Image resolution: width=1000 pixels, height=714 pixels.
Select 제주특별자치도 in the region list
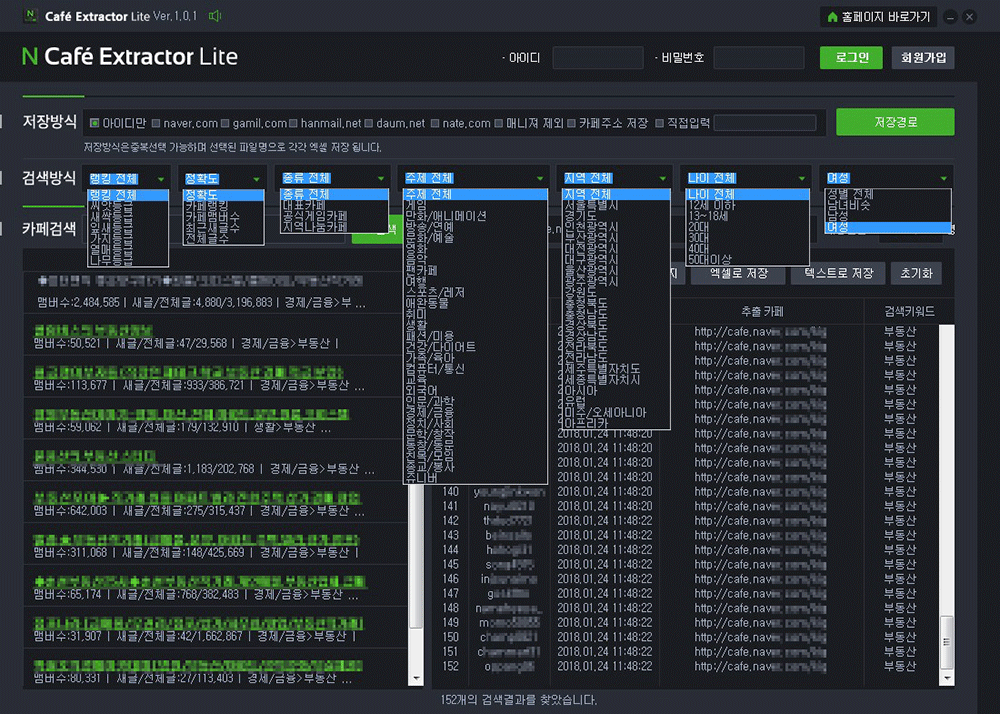point(616,368)
